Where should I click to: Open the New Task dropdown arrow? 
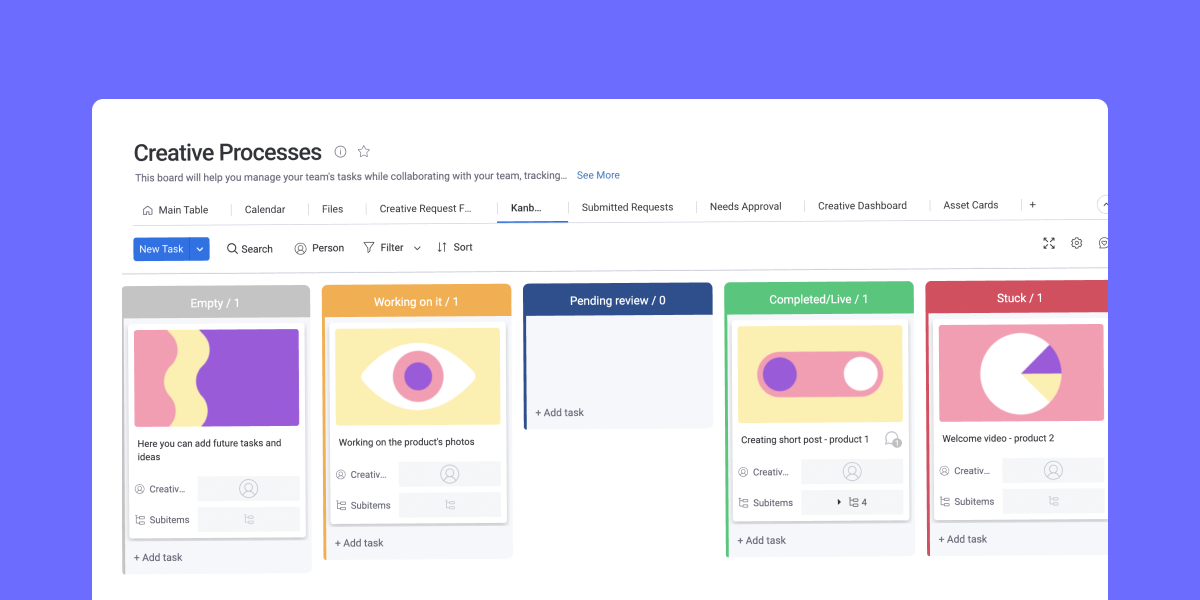pyautogui.click(x=200, y=249)
